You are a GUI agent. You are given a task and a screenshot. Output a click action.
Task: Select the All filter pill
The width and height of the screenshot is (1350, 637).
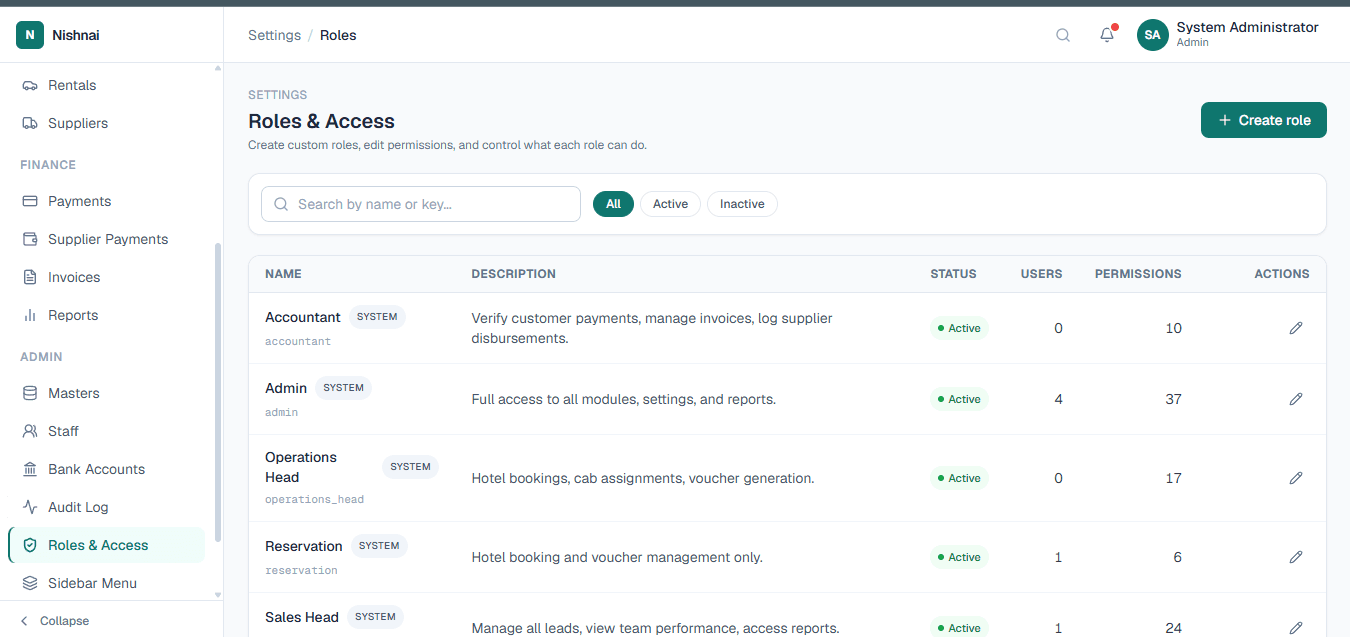click(x=613, y=204)
